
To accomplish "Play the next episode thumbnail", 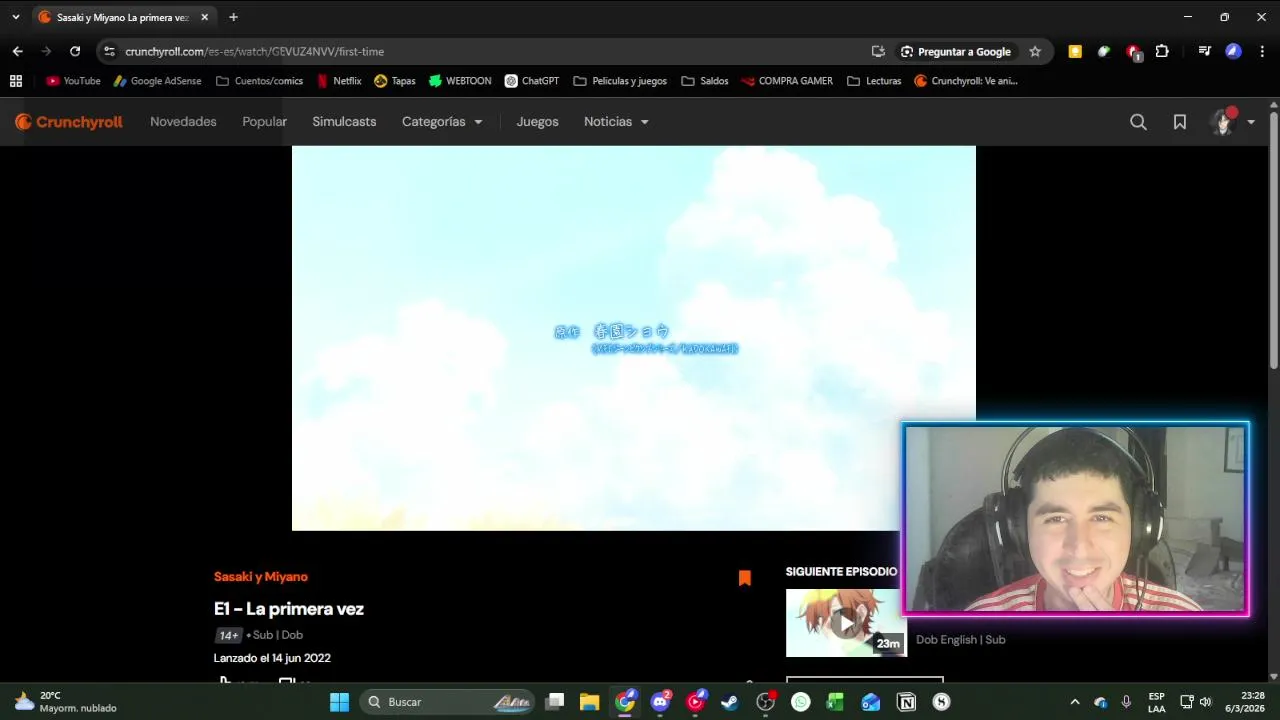I will (846, 622).
